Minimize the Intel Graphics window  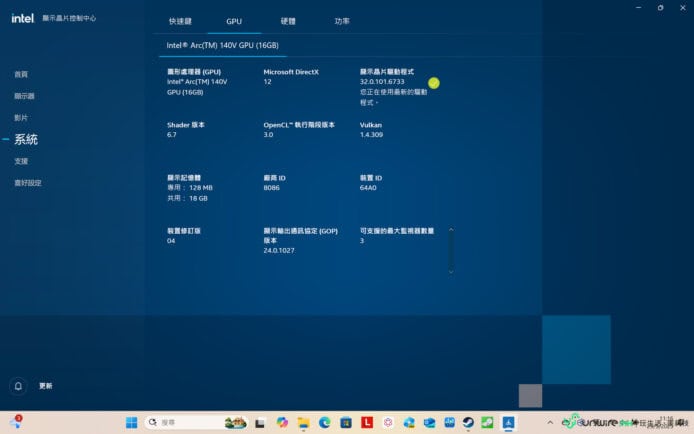pos(639,8)
